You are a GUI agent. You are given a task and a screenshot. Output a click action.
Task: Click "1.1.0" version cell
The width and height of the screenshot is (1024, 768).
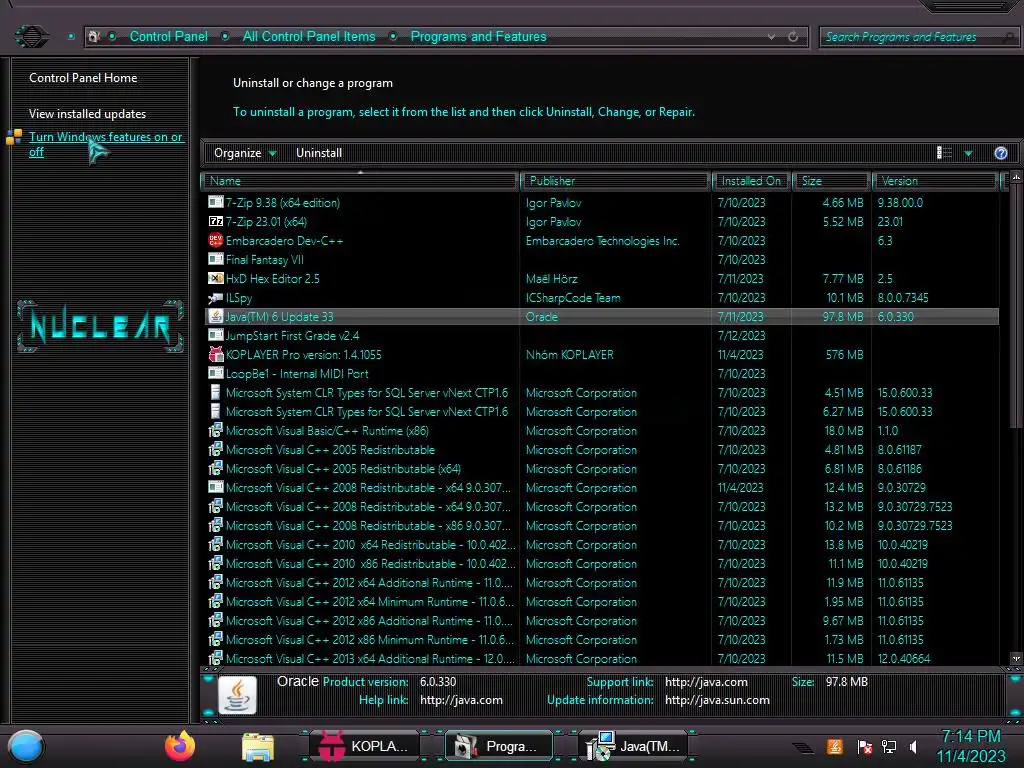click(x=888, y=430)
